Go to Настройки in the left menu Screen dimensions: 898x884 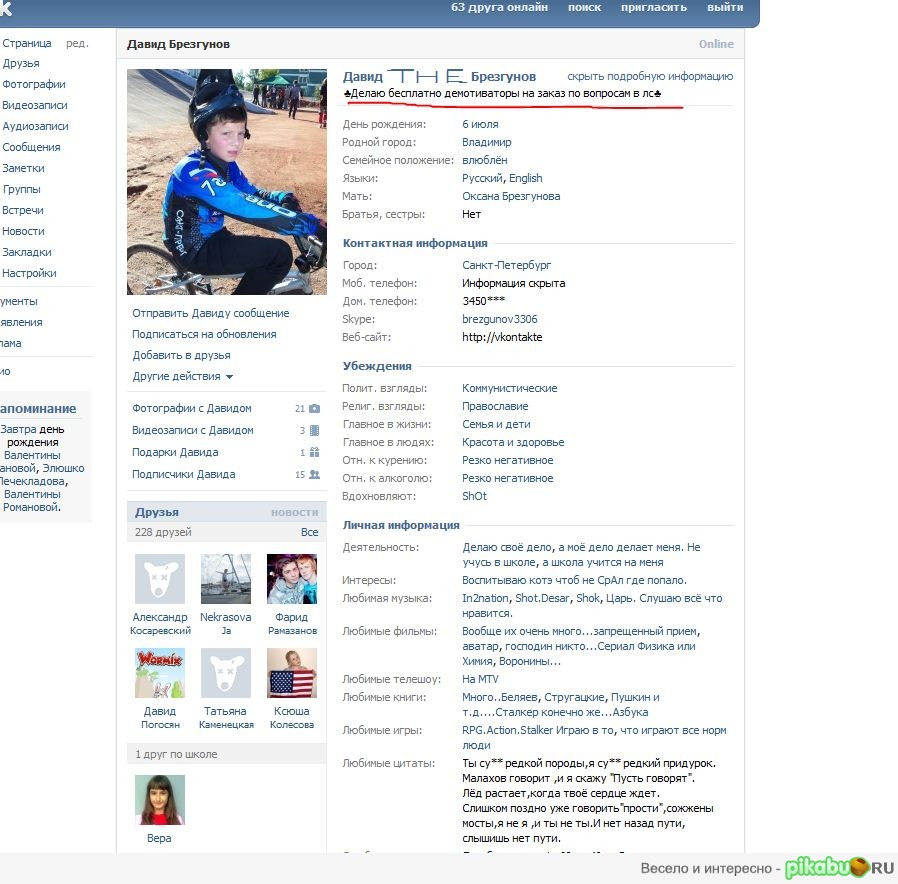[x=29, y=273]
